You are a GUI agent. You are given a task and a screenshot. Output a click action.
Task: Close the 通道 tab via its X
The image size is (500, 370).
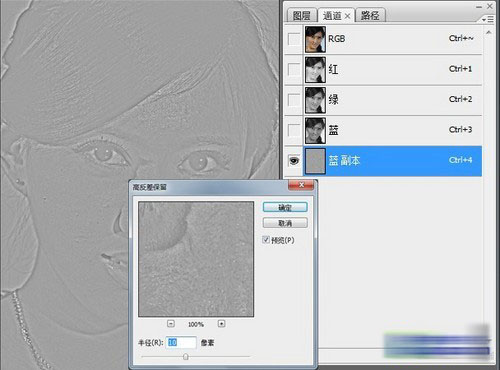pyautogui.click(x=347, y=16)
